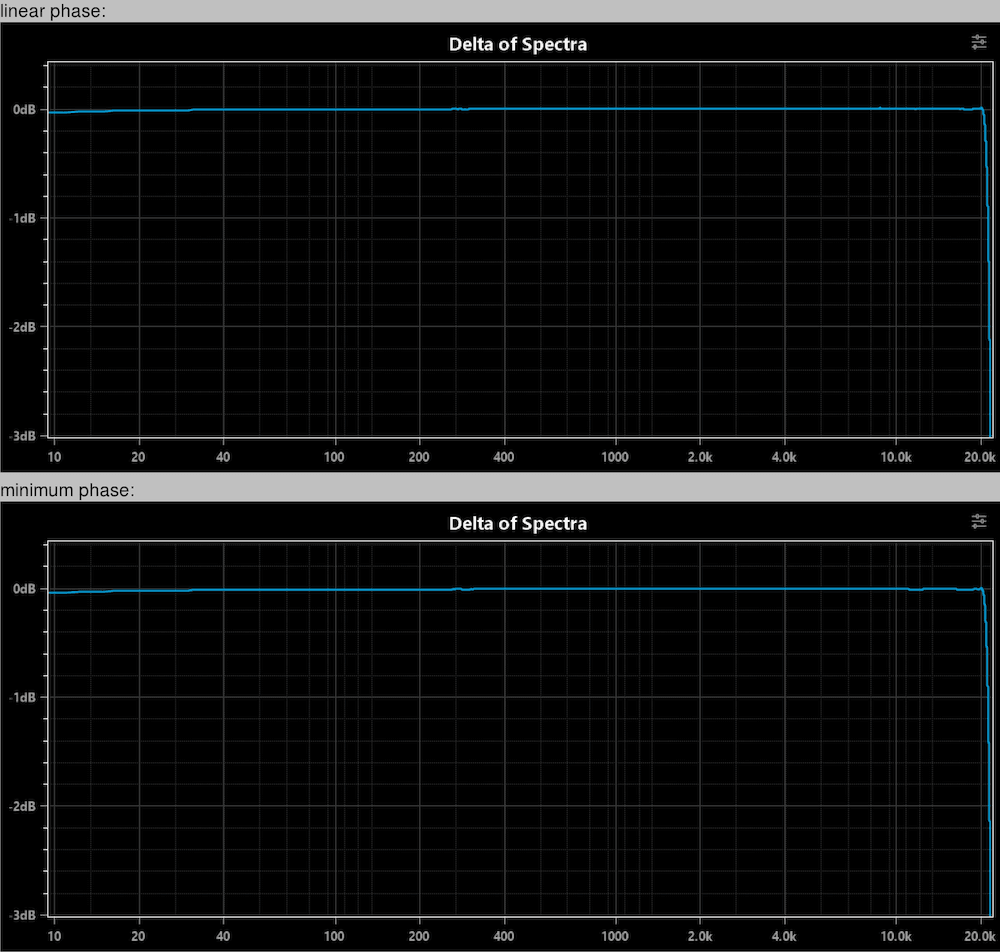Click the -2dB label on minimum phase graph

[x=22, y=806]
